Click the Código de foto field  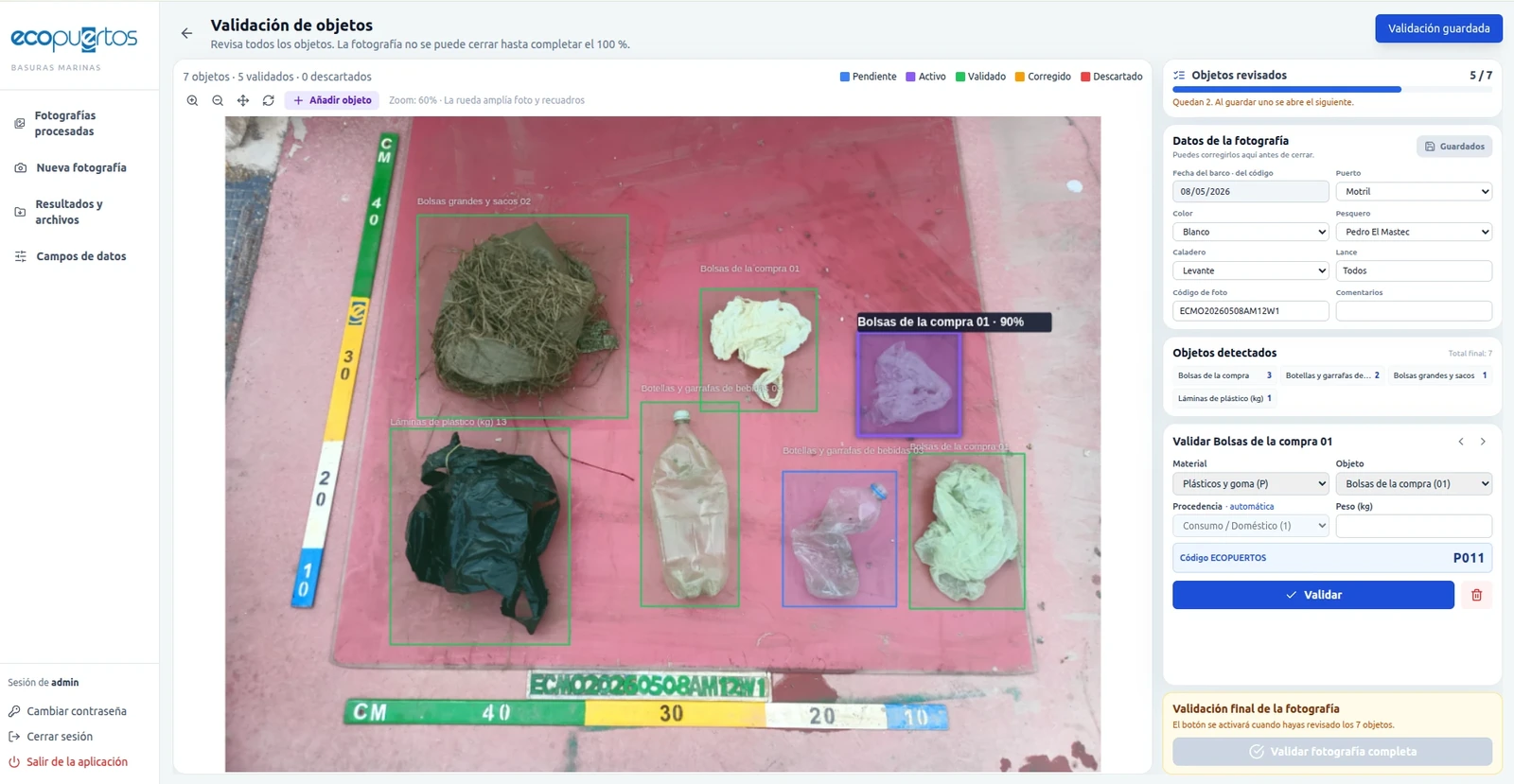coord(1250,310)
